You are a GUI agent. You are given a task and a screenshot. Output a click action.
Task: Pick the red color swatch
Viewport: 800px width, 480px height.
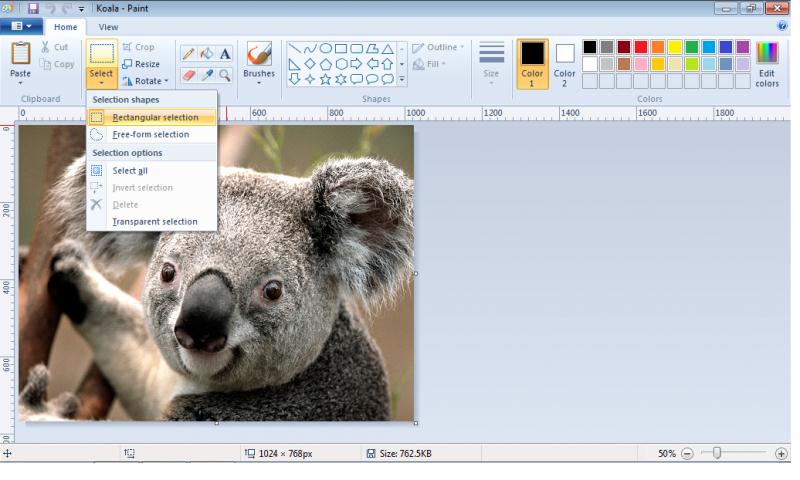coord(641,47)
